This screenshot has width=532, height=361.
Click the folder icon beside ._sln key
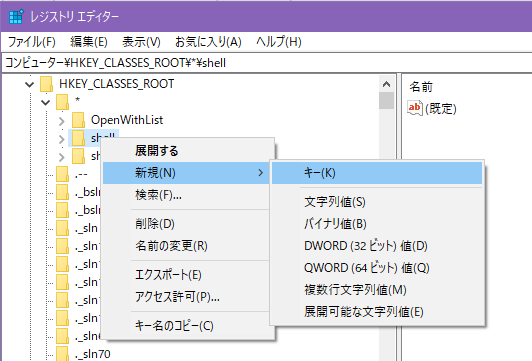click(x=62, y=228)
